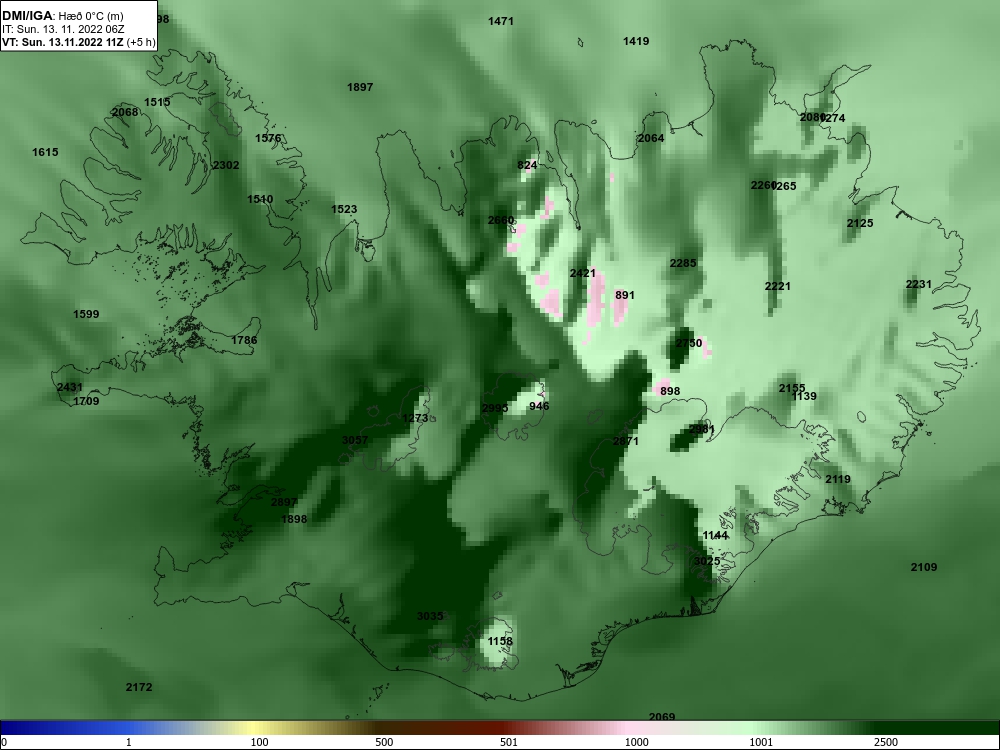Image resolution: width=1000 pixels, height=750 pixels.
Task: Click the map value 3057
Action: click(x=355, y=440)
